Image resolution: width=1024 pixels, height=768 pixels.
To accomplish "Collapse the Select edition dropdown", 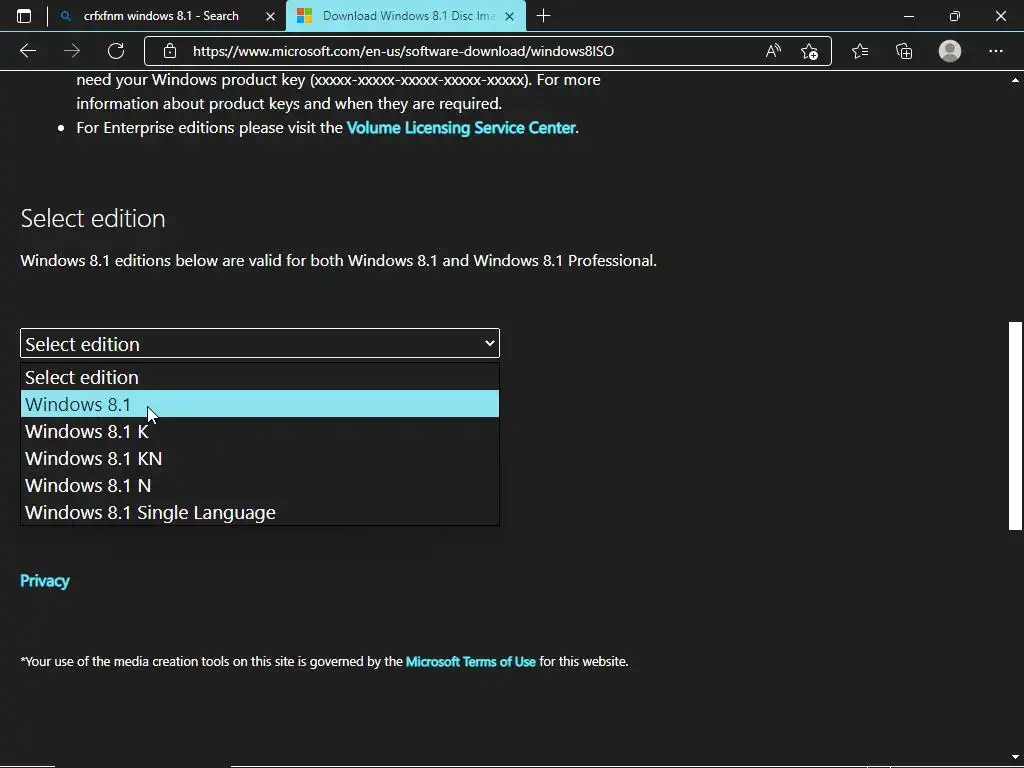I will [x=260, y=344].
